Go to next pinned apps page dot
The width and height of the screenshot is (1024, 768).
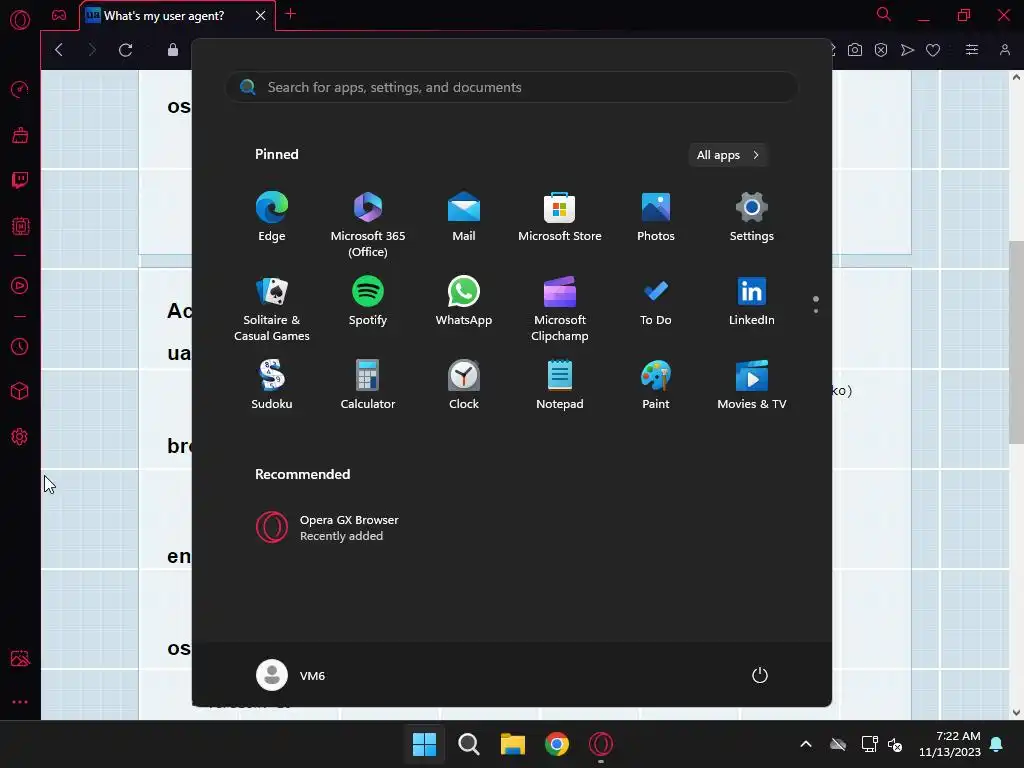tap(816, 311)
